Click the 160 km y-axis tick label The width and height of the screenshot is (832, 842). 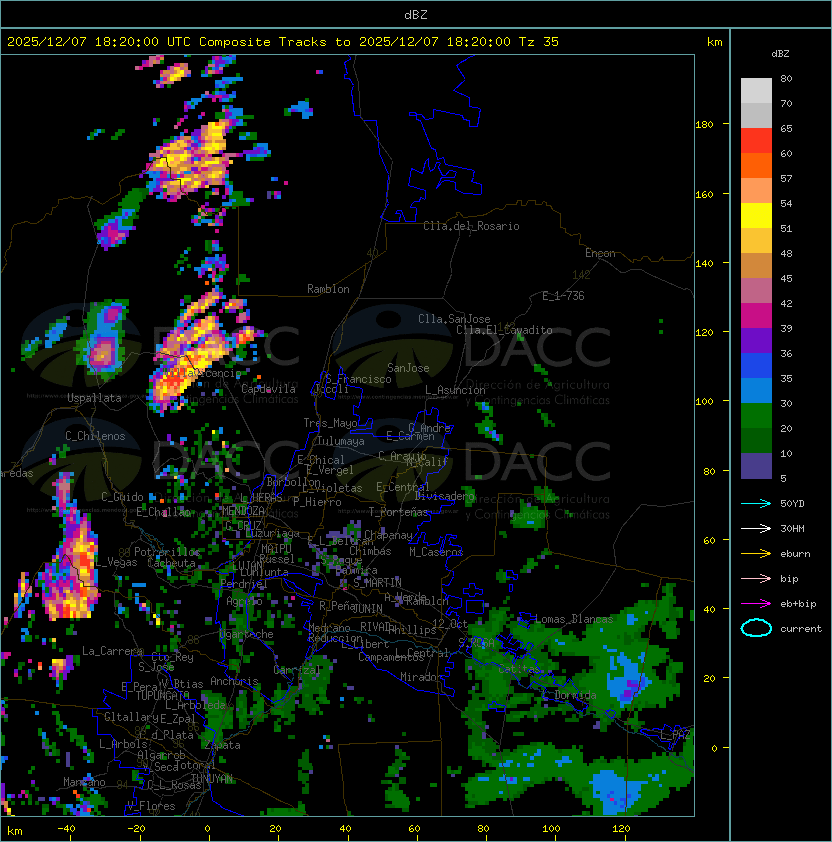(704, 194)
